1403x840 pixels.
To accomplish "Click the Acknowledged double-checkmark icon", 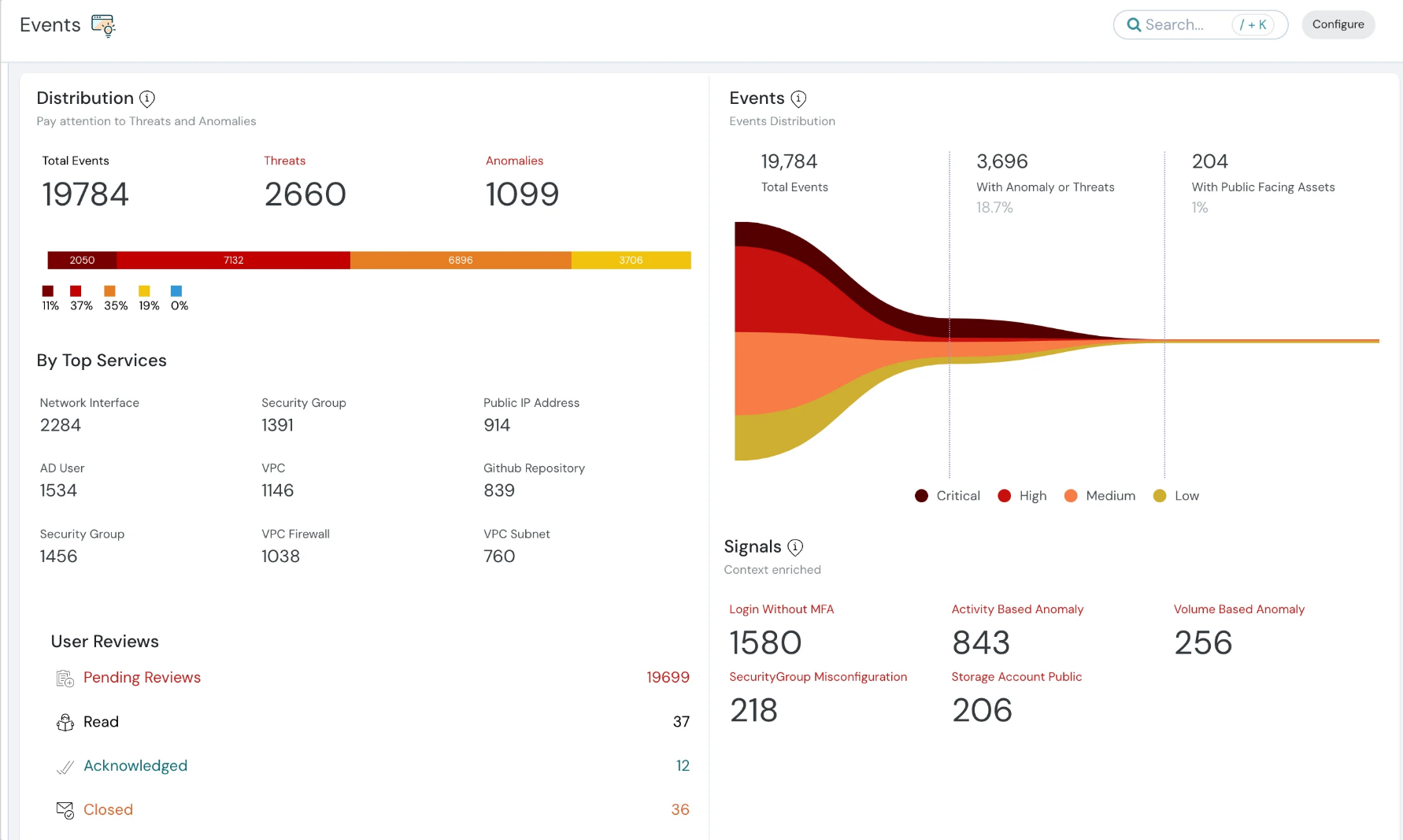I will click(64, 766).
